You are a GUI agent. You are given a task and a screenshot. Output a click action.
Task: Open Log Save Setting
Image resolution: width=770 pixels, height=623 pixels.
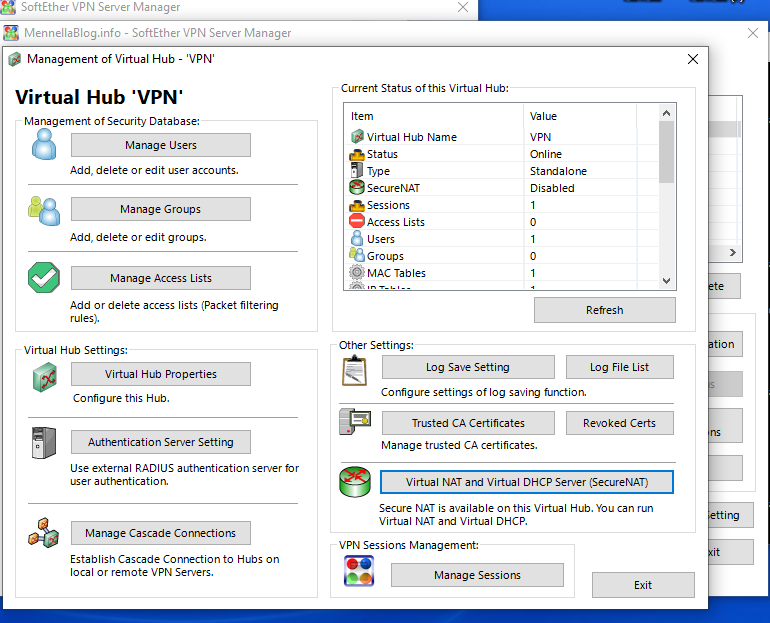[x=468, y=367]
